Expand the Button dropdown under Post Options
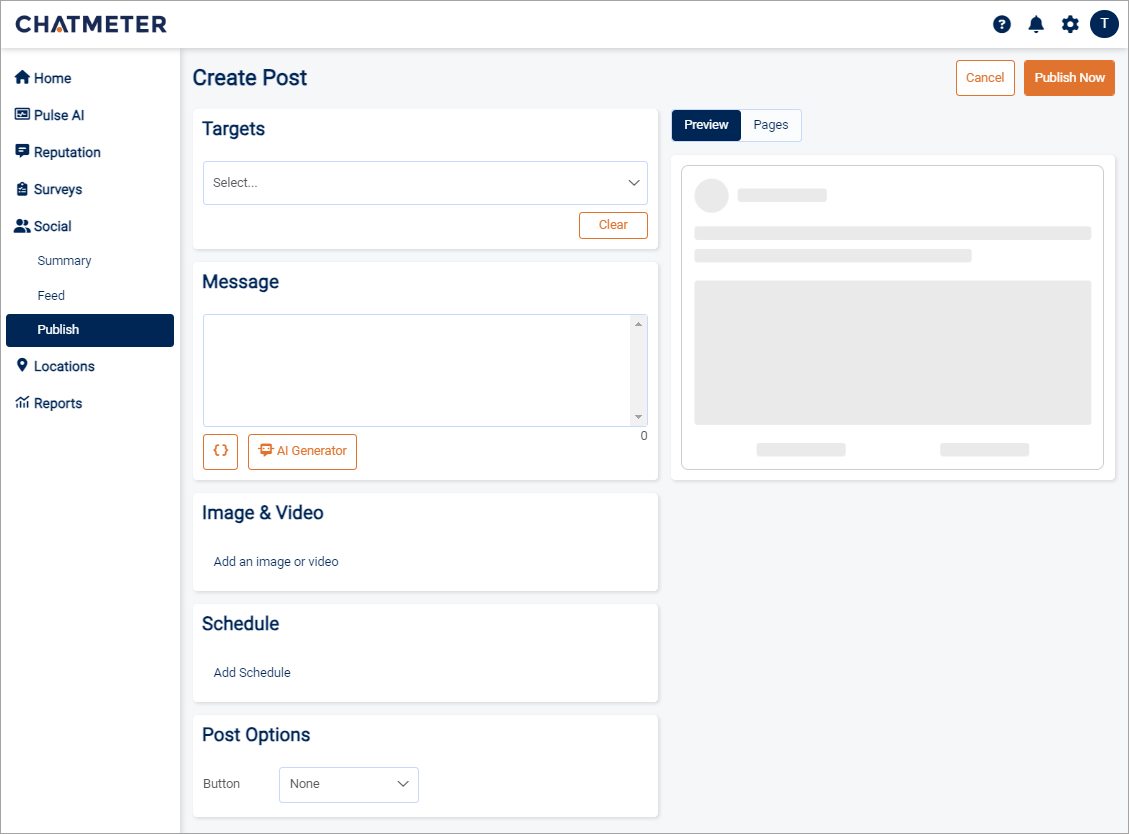Screen dimensions: 1129x834 pos(348,784)
